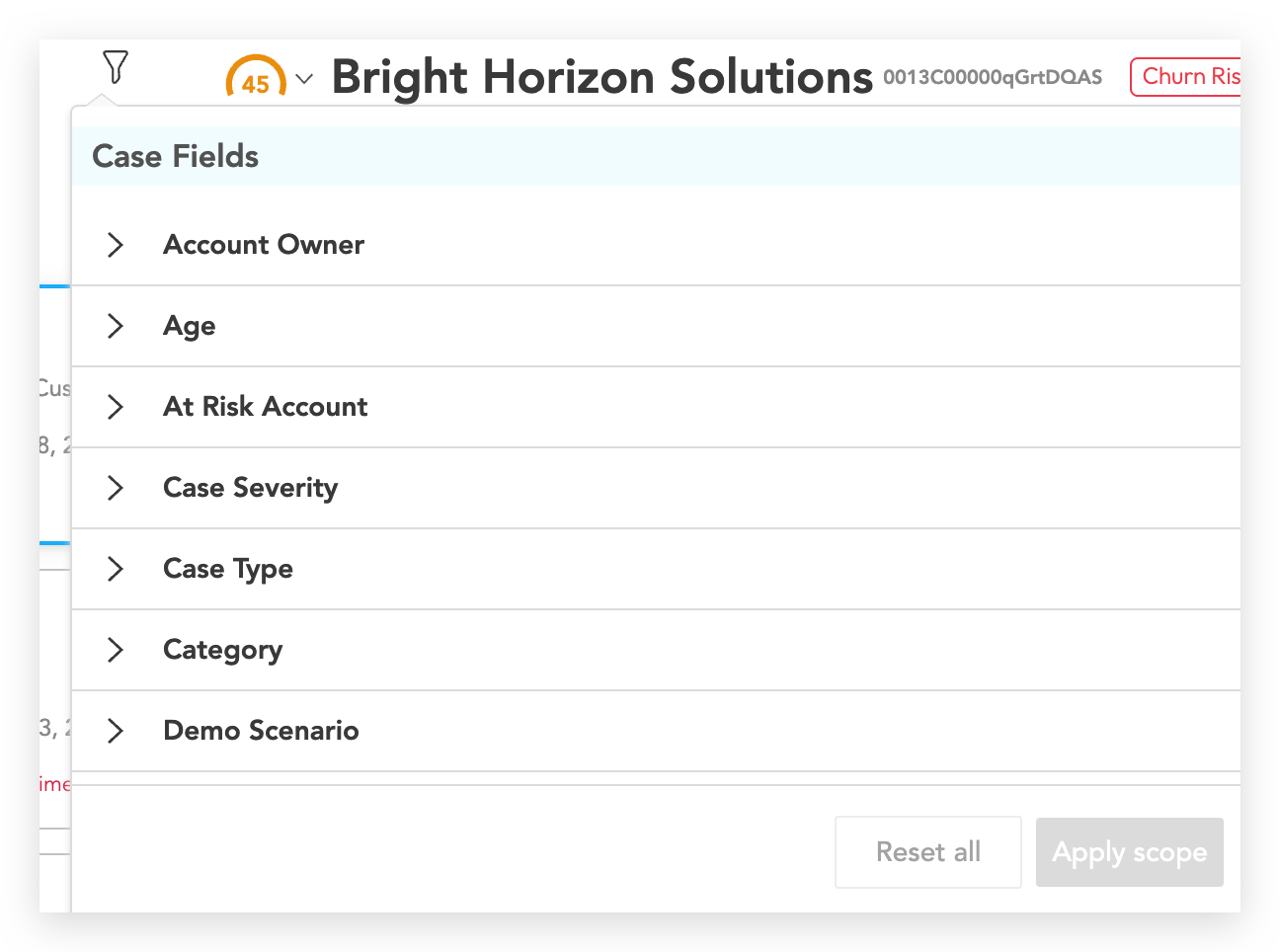
Task: Expand Case Severity chevron
Action: point(116,488)
